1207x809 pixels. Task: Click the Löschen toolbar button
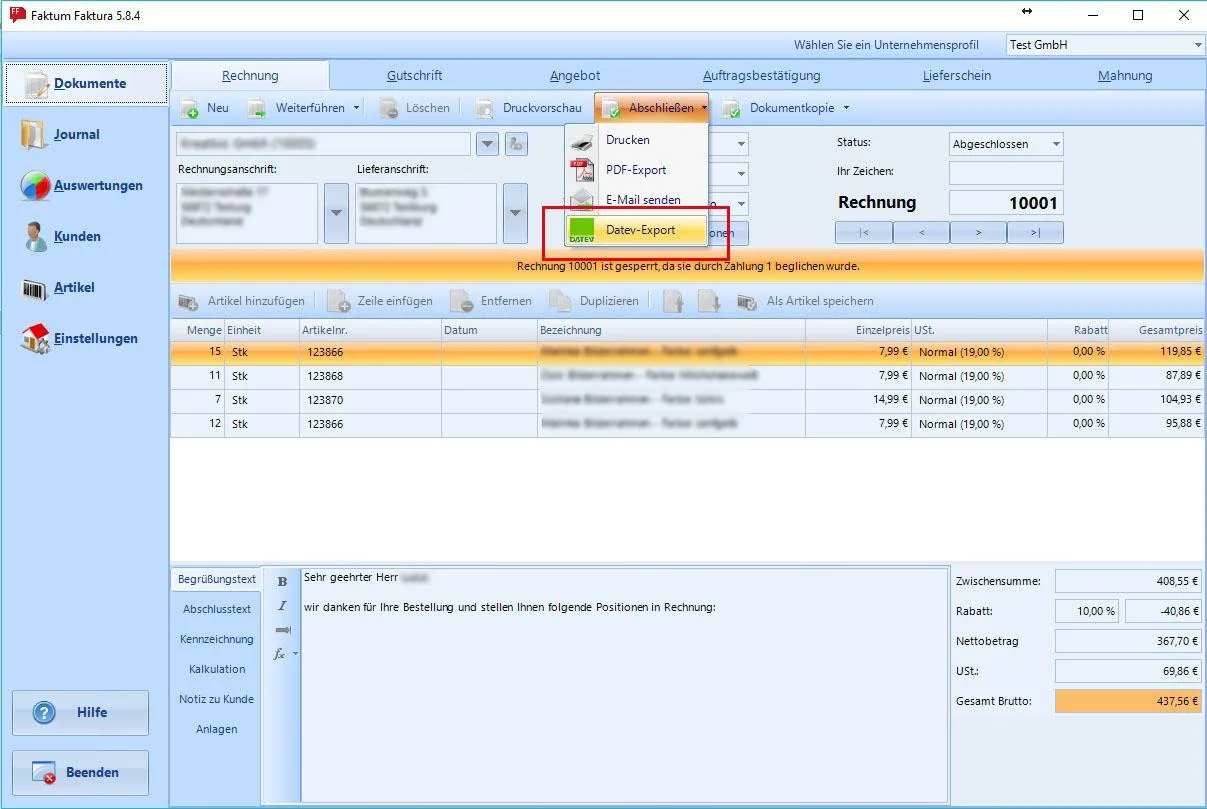coord(415,108)
